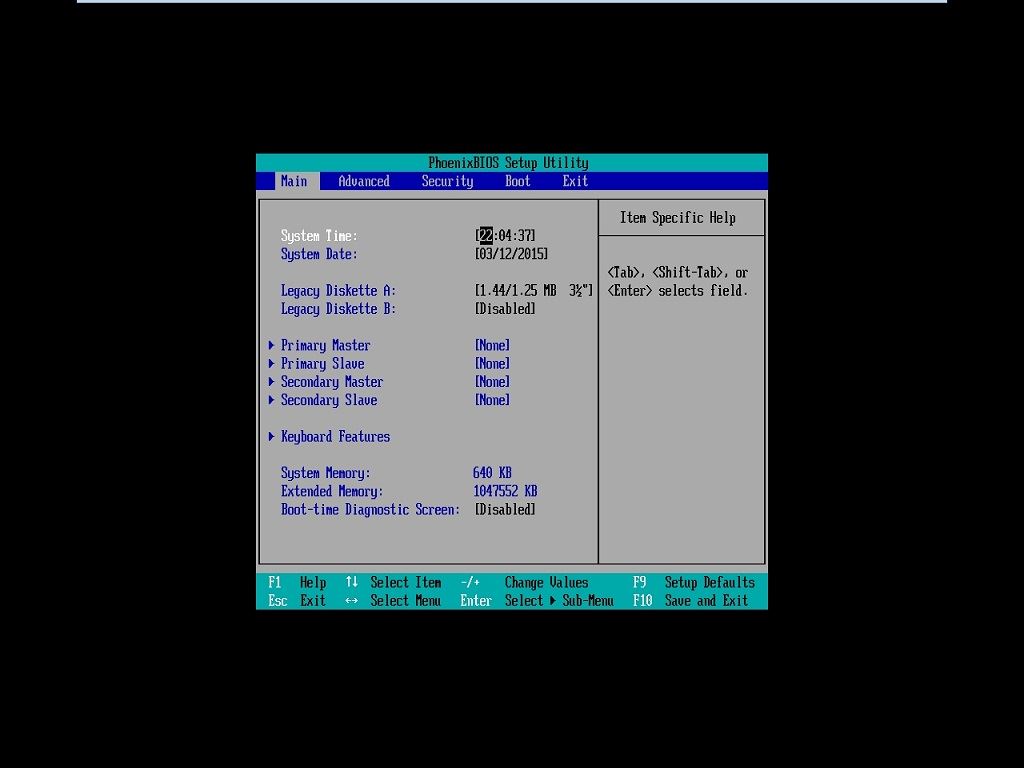Select the highlighted hour field 22

486,235
